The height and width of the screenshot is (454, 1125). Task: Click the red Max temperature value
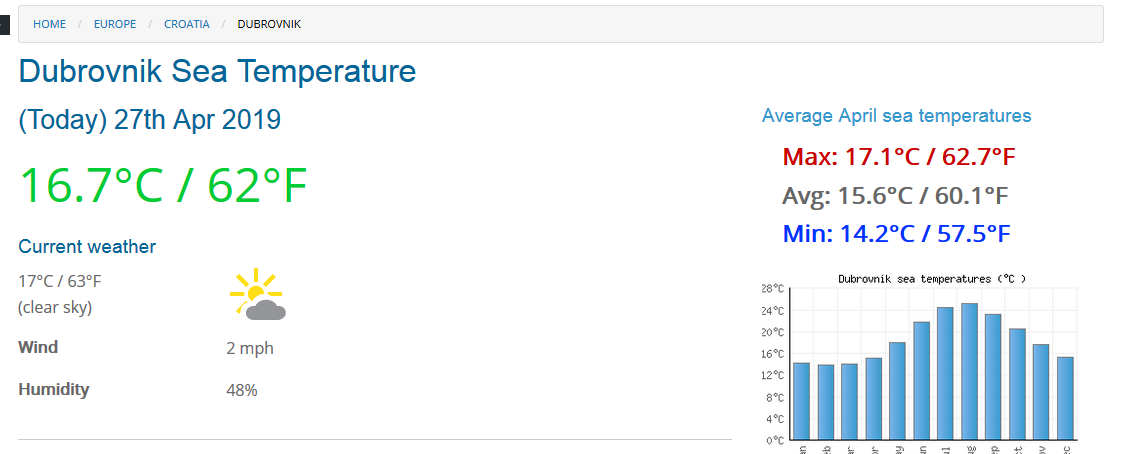tap(899, 157)
